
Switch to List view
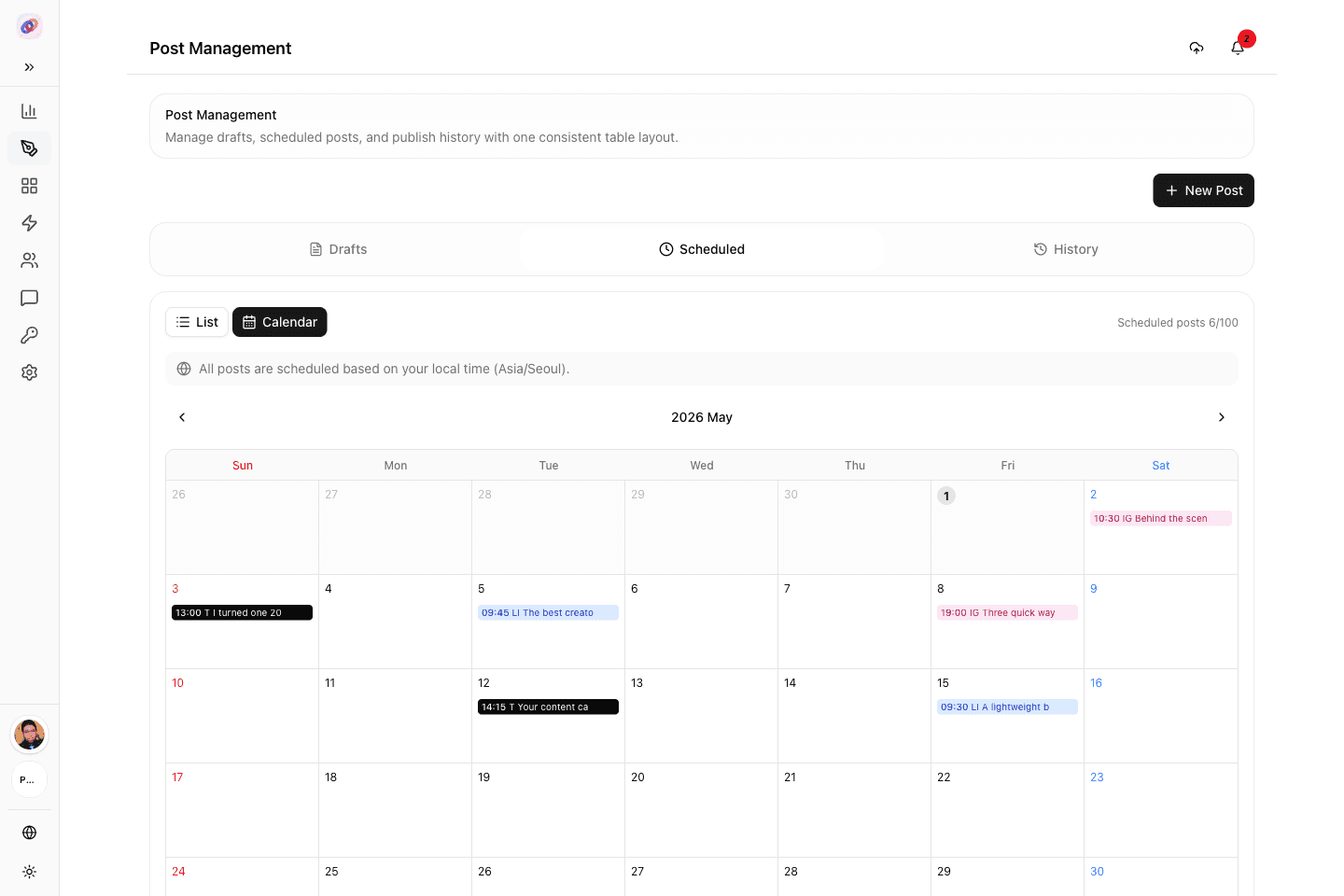click(x=197, y=322)
